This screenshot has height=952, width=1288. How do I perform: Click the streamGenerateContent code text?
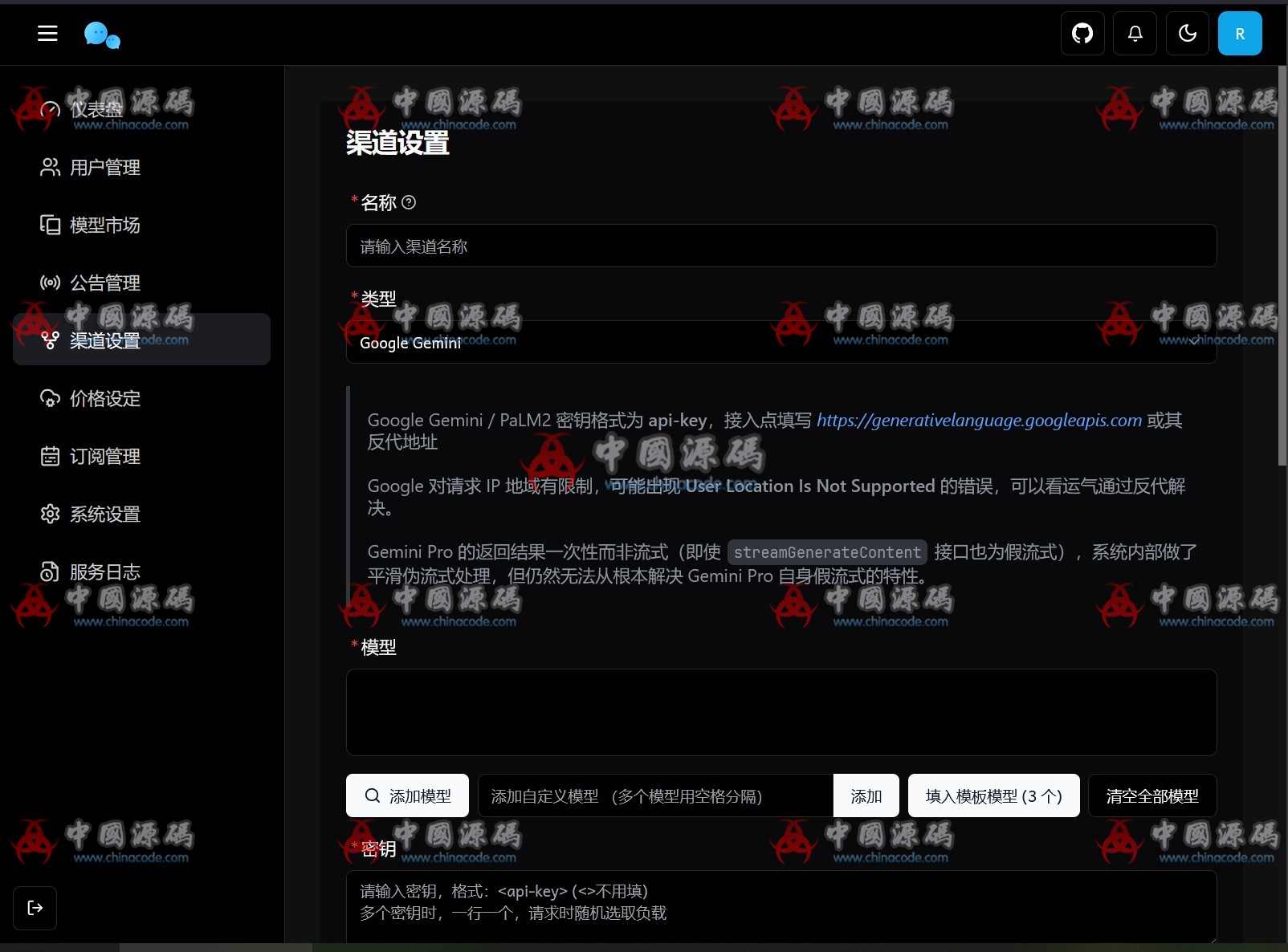827,552
